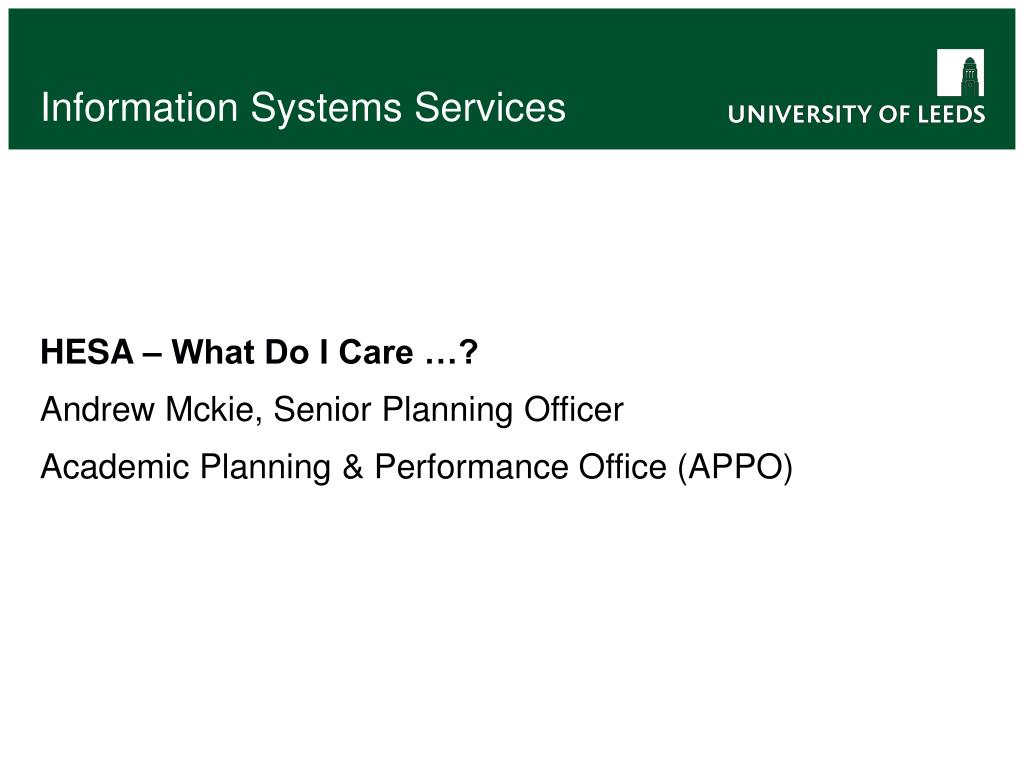Click the UNIVERSITY OF LEEDS wordmark
1024x768 pixels.
(x=856, y=114)
